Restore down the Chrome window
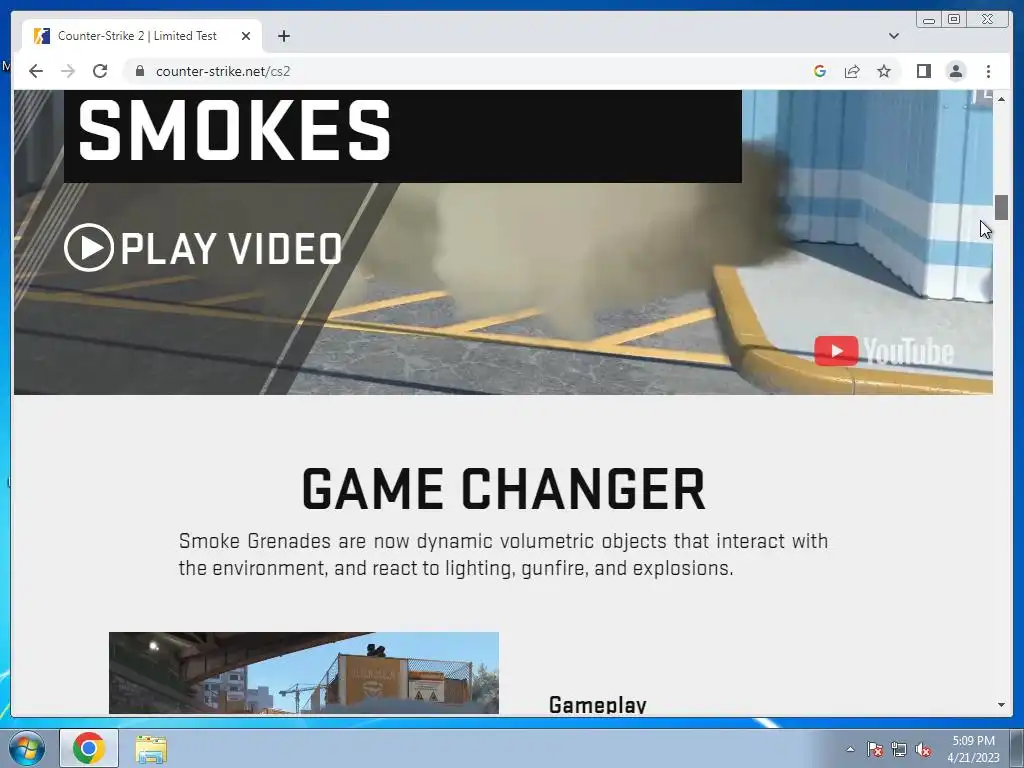 pyautogui.click(x=954, y=20)
